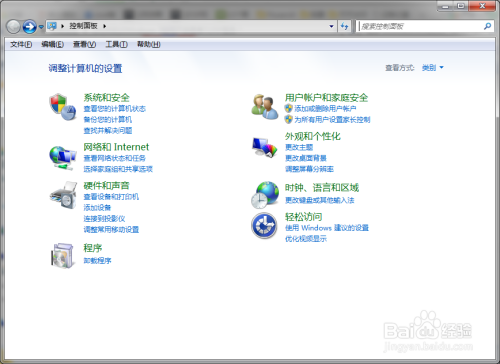Screen dimensions: 500x364
Task: Expand arrow after 控制面板 in breadcrumb
Action: (x=105, y=26)
